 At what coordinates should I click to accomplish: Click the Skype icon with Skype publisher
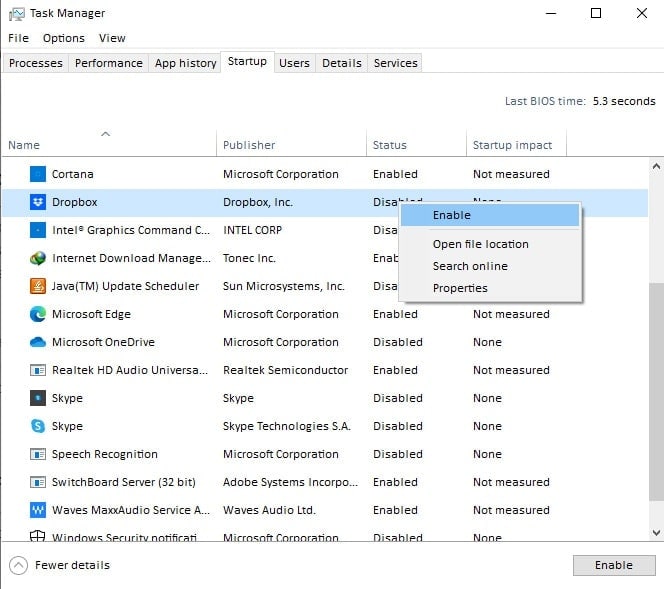[x=38, y=398]
